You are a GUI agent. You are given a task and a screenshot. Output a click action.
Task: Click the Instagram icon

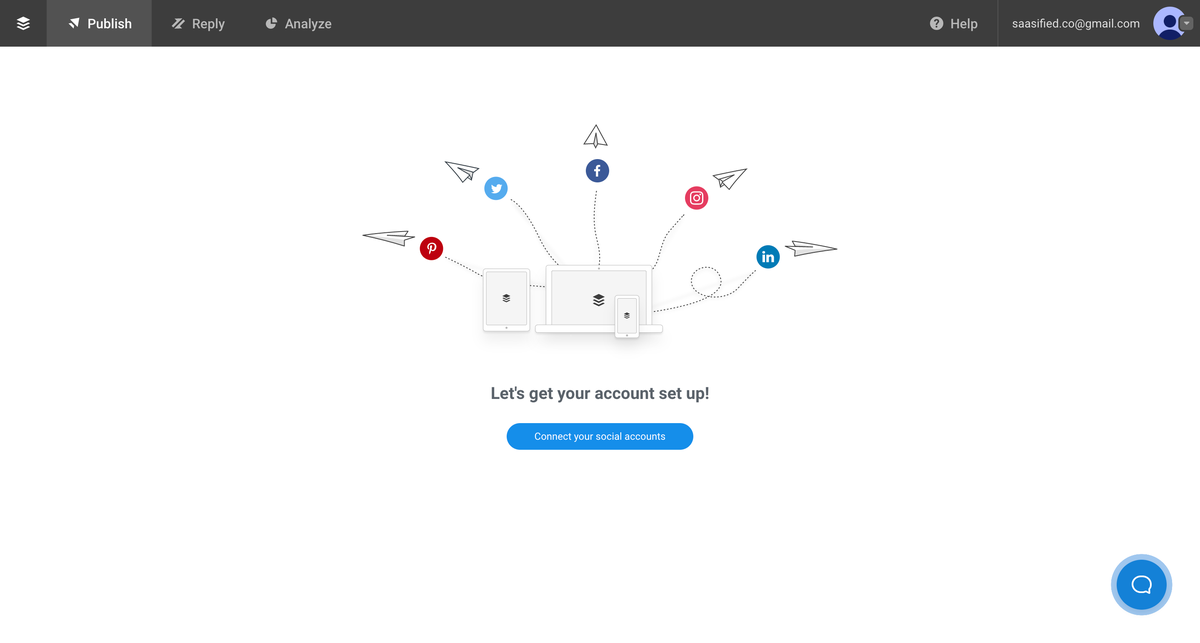coord(697,198)
